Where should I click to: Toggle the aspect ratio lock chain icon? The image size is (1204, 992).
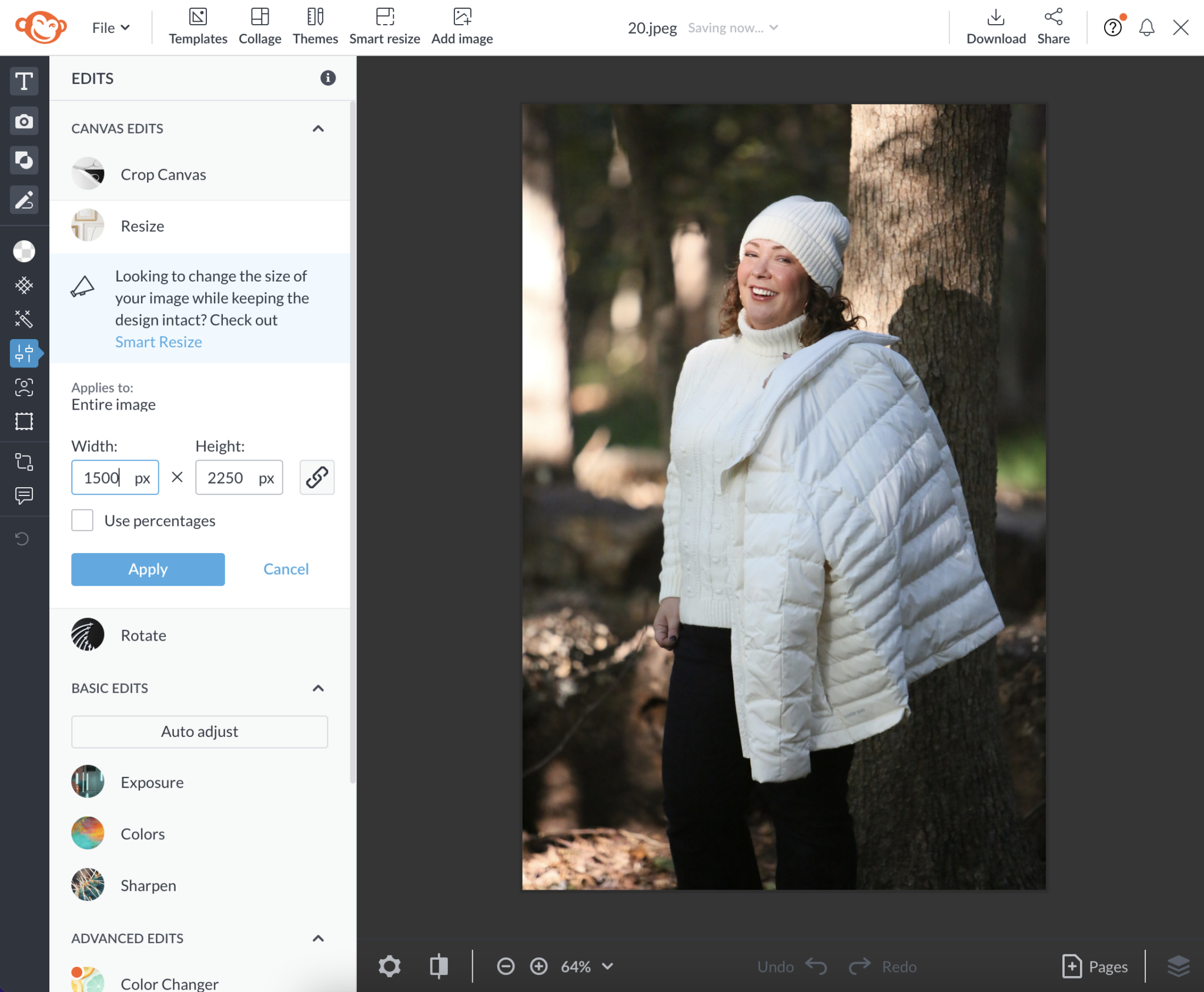316,477
